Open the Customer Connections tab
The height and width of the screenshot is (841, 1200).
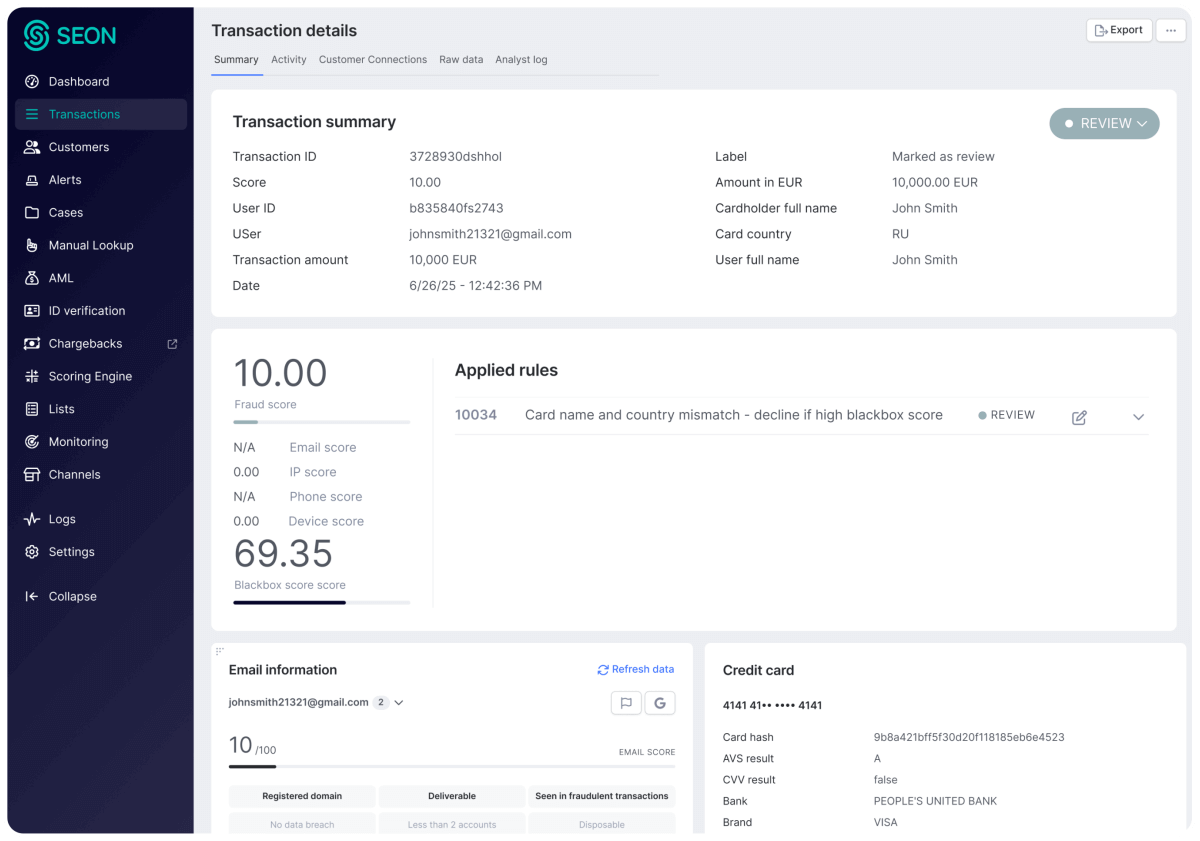[373, 60]
